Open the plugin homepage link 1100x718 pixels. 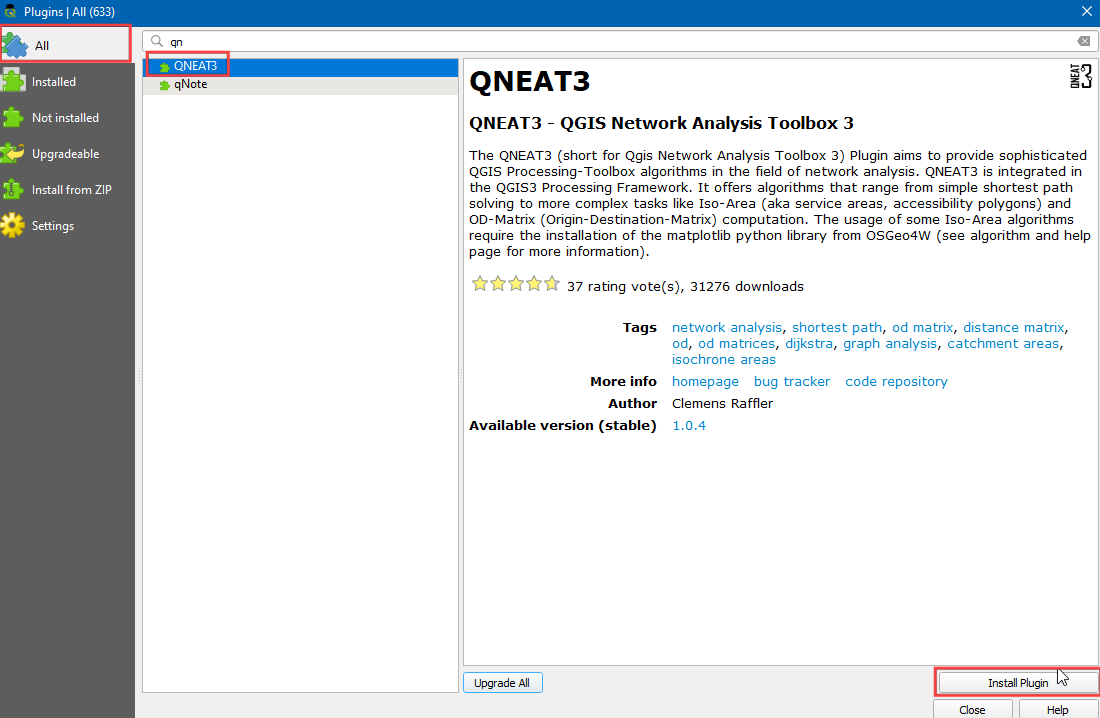click(705, 382)
